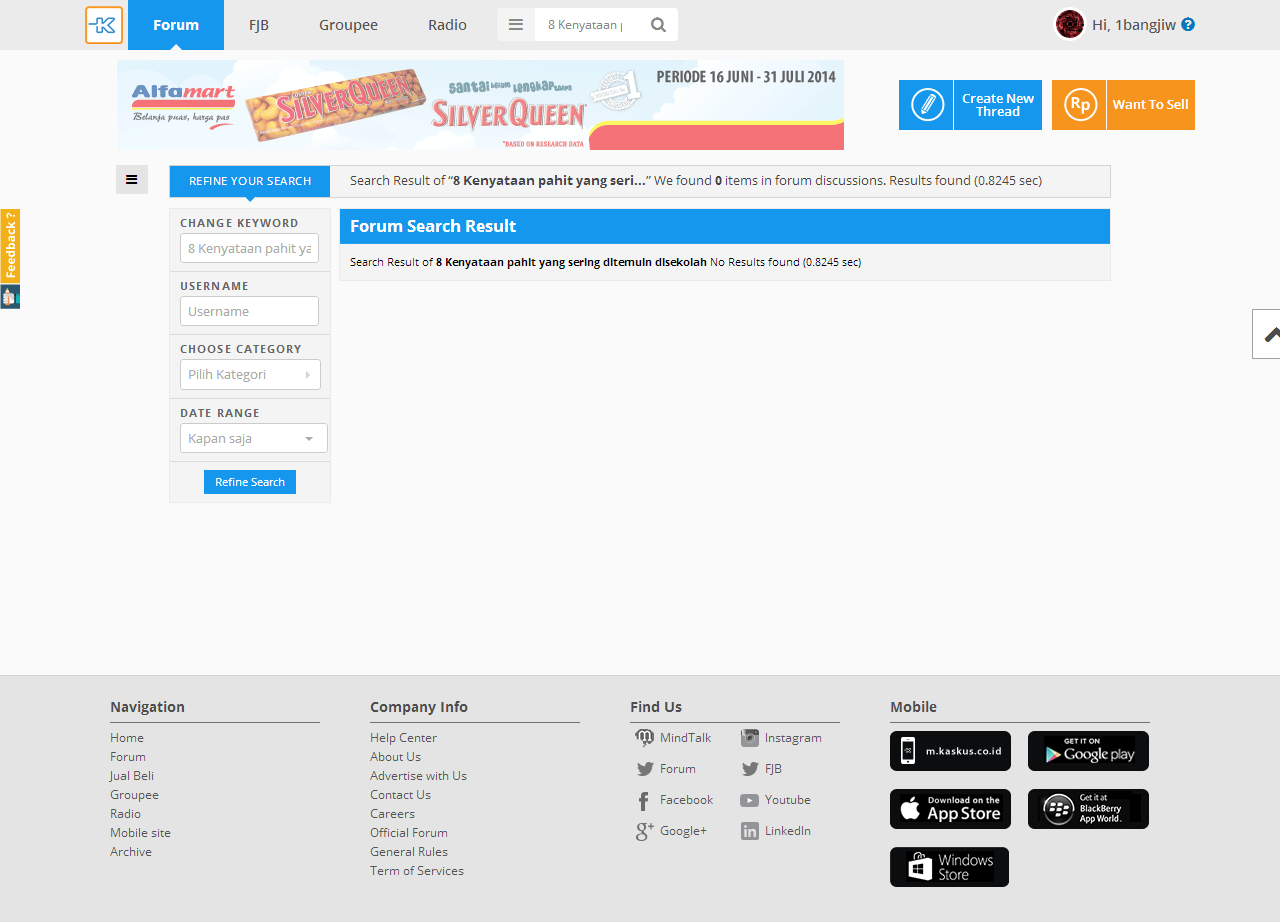Open the Jual Beli footer link
This screenshot has height=922, width=1280.
click(132, 776)
